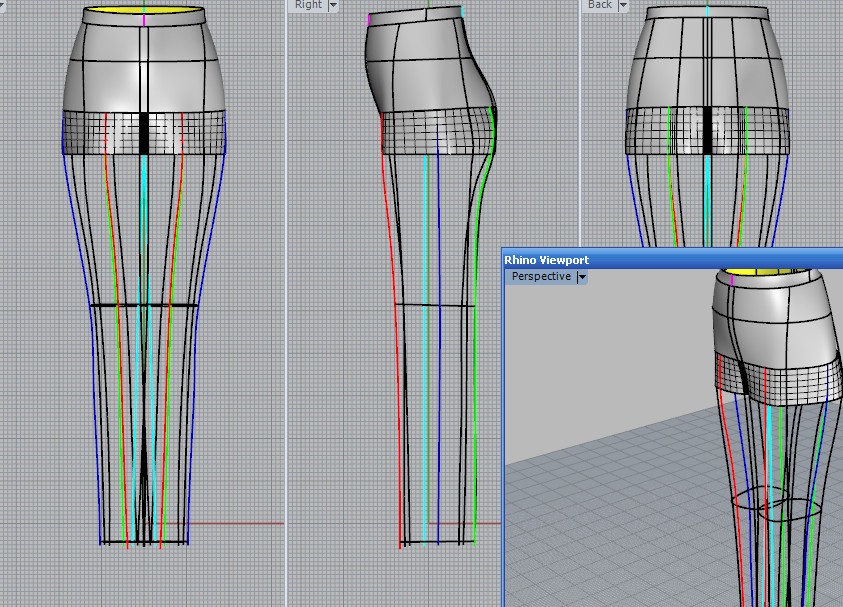This screenshot has width=843, height=607.
Task: Open the Right viewport dropdown arrow
Action: (333, 5)
